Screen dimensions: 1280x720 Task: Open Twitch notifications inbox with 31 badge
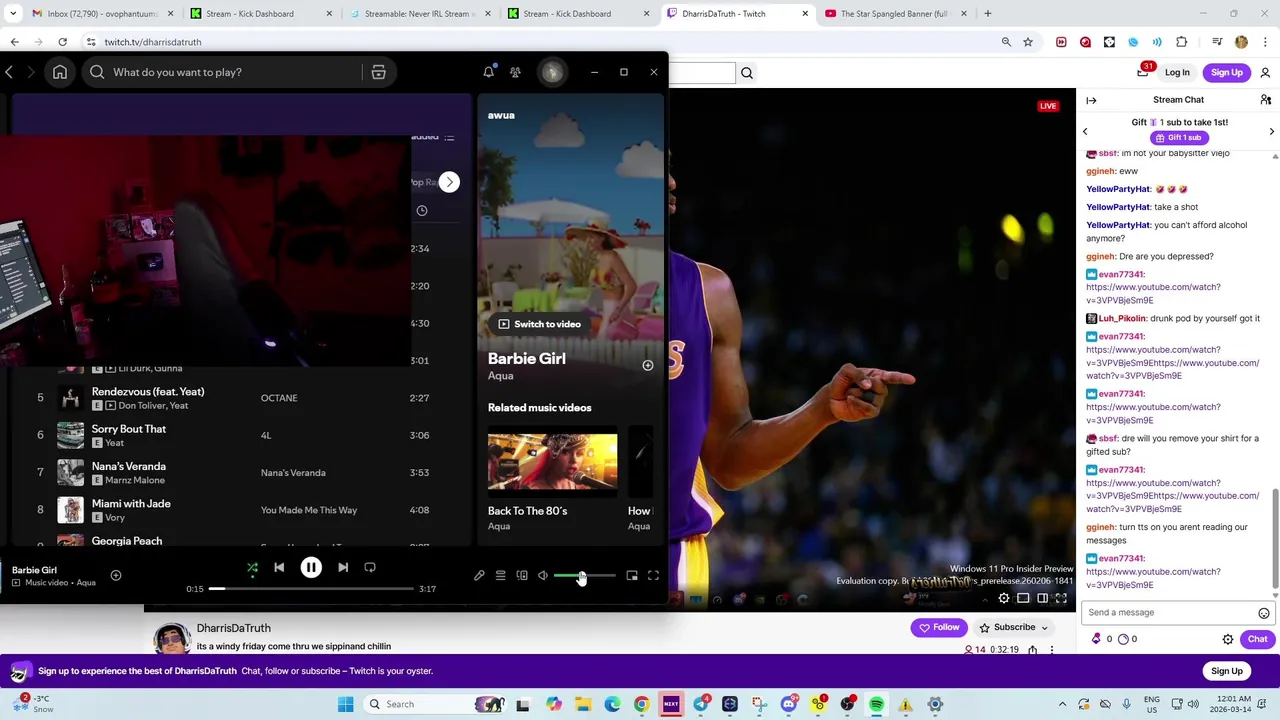pos(1143,72)
